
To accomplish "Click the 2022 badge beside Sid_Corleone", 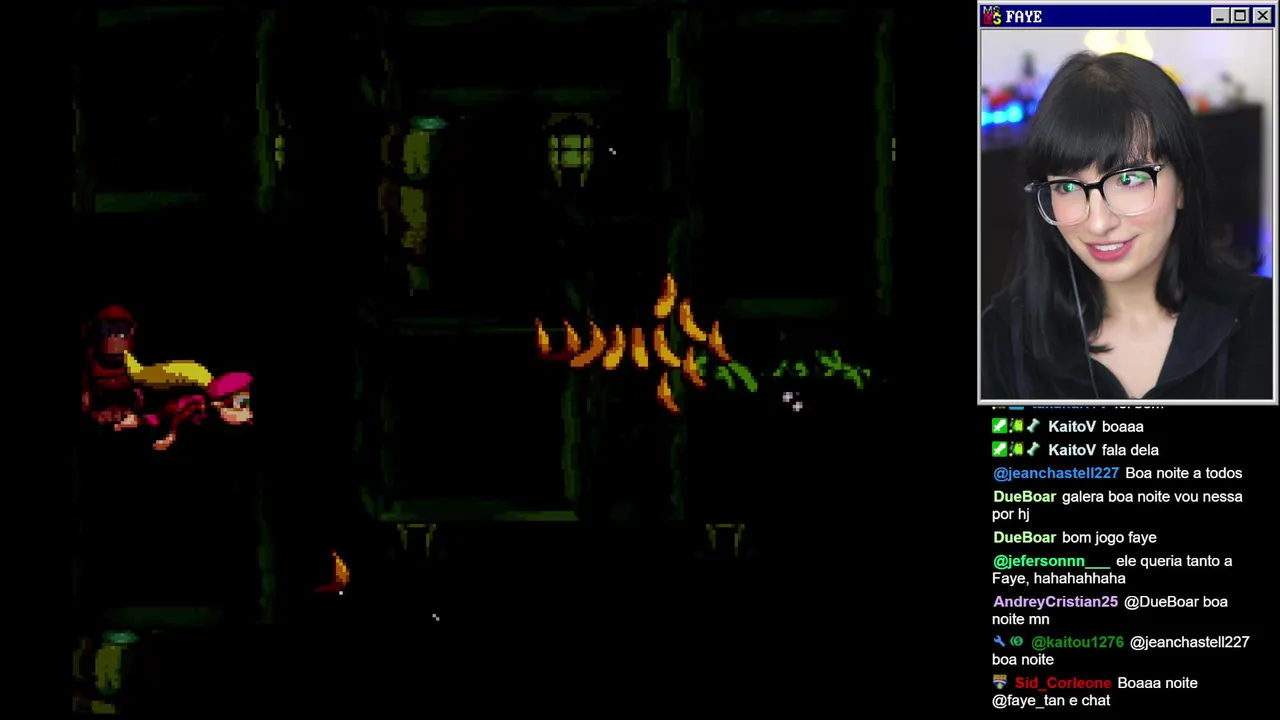I will point(1000,683).
